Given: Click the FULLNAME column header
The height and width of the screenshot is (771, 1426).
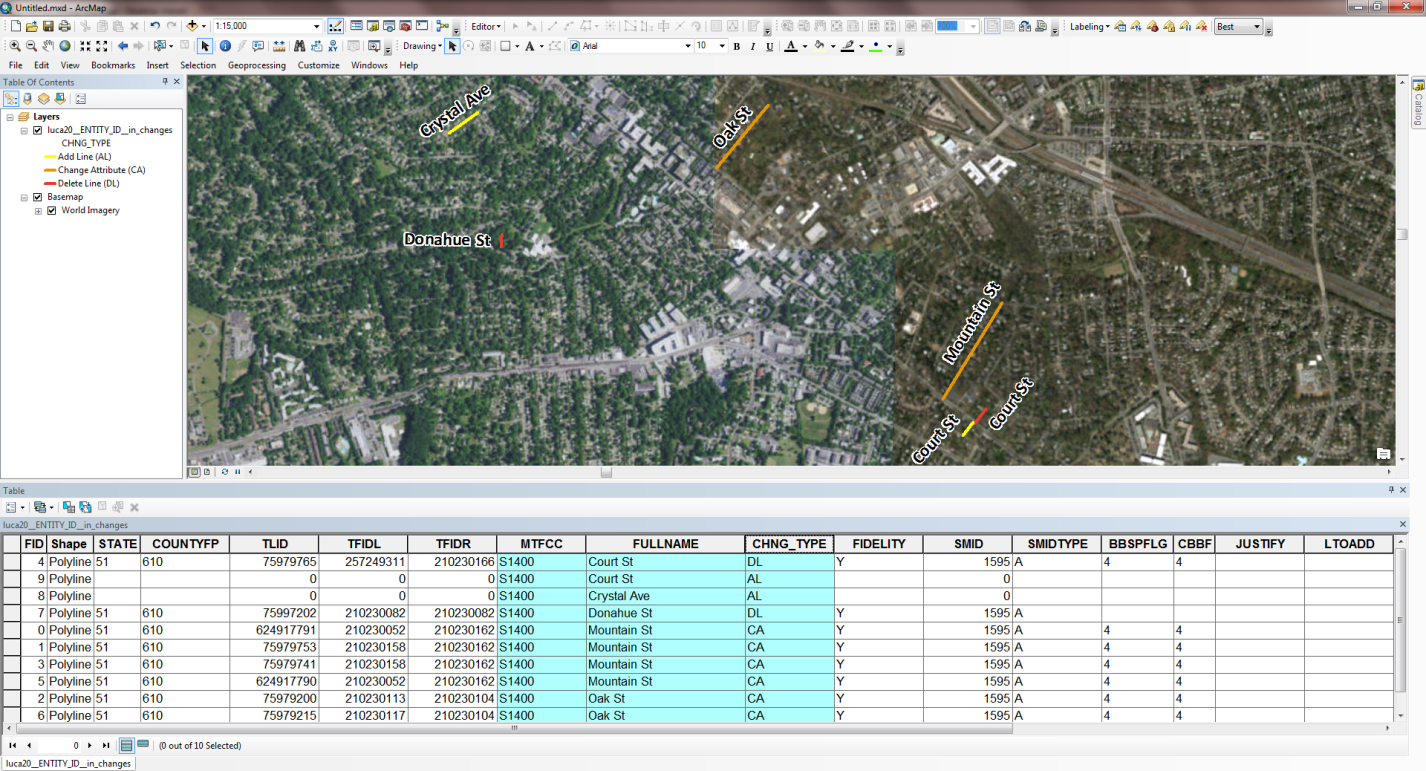Looking at the screenshot, I should coord(664,544).
